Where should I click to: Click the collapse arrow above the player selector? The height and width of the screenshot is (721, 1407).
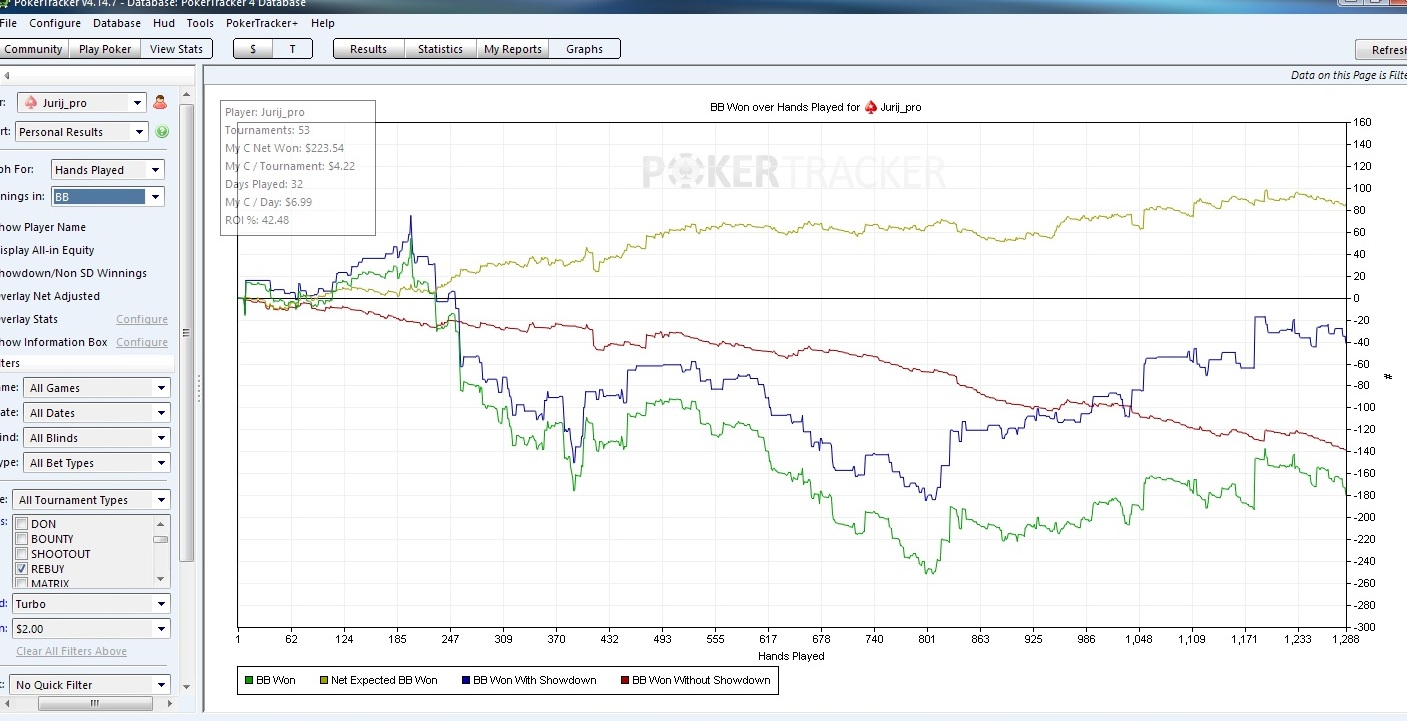(x=7, y=76)
